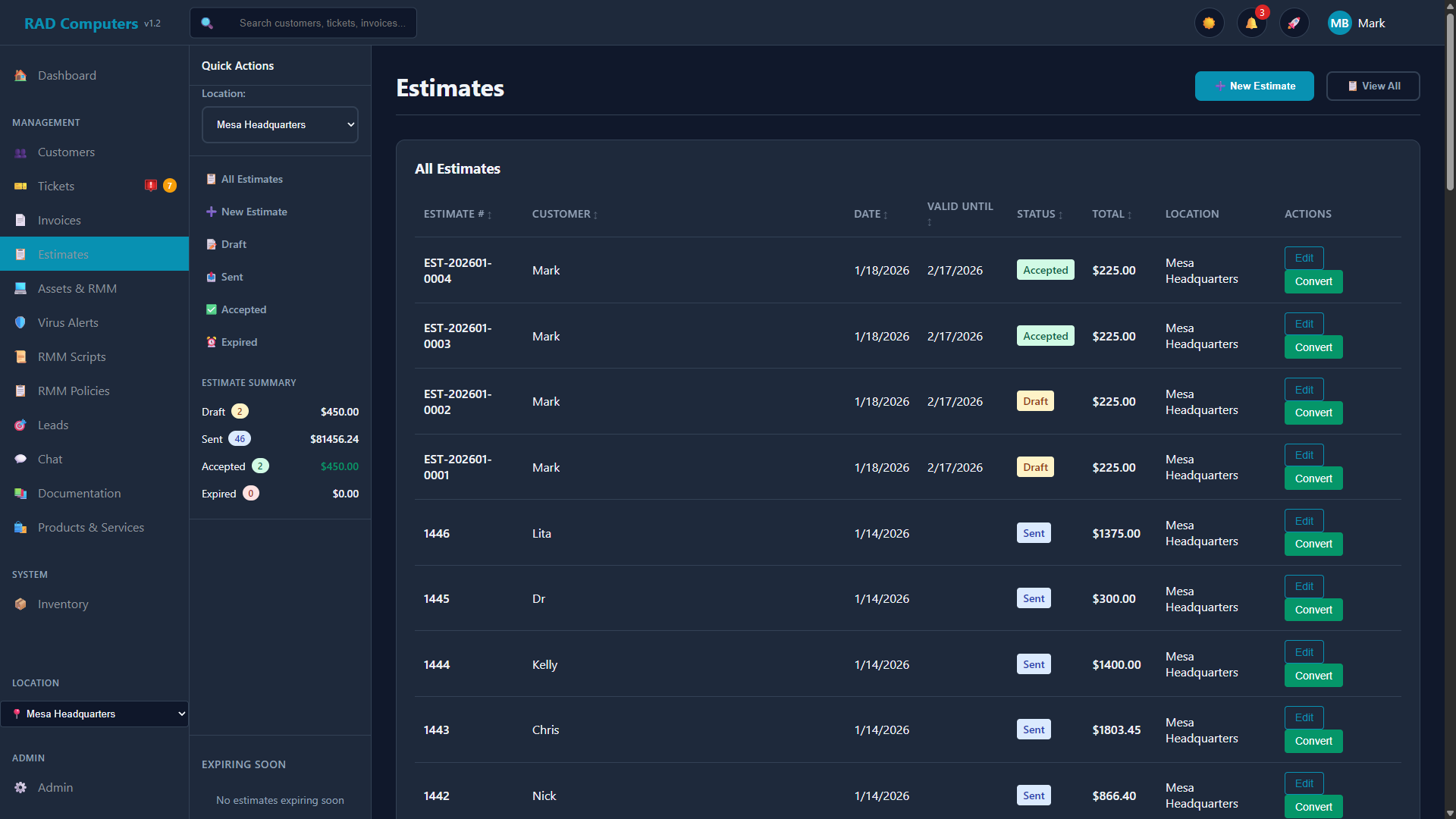Click the rocket launch icon in top bar

pos(1294,23)
